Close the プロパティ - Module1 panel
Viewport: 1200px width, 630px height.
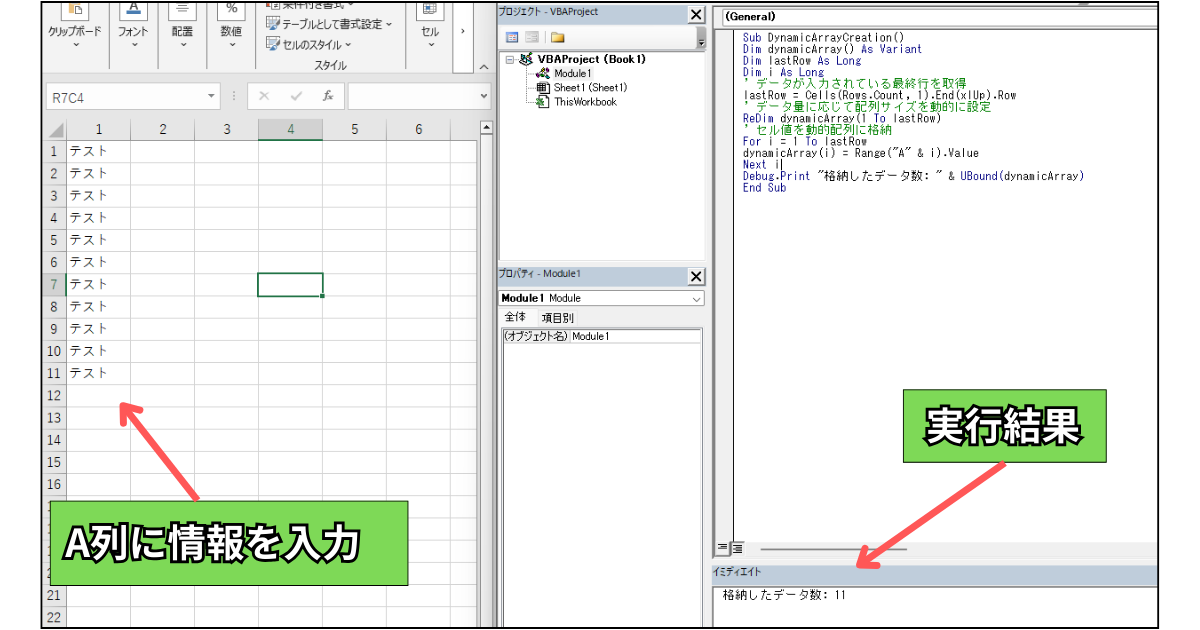pyautogui.click(x=696, y=277)
